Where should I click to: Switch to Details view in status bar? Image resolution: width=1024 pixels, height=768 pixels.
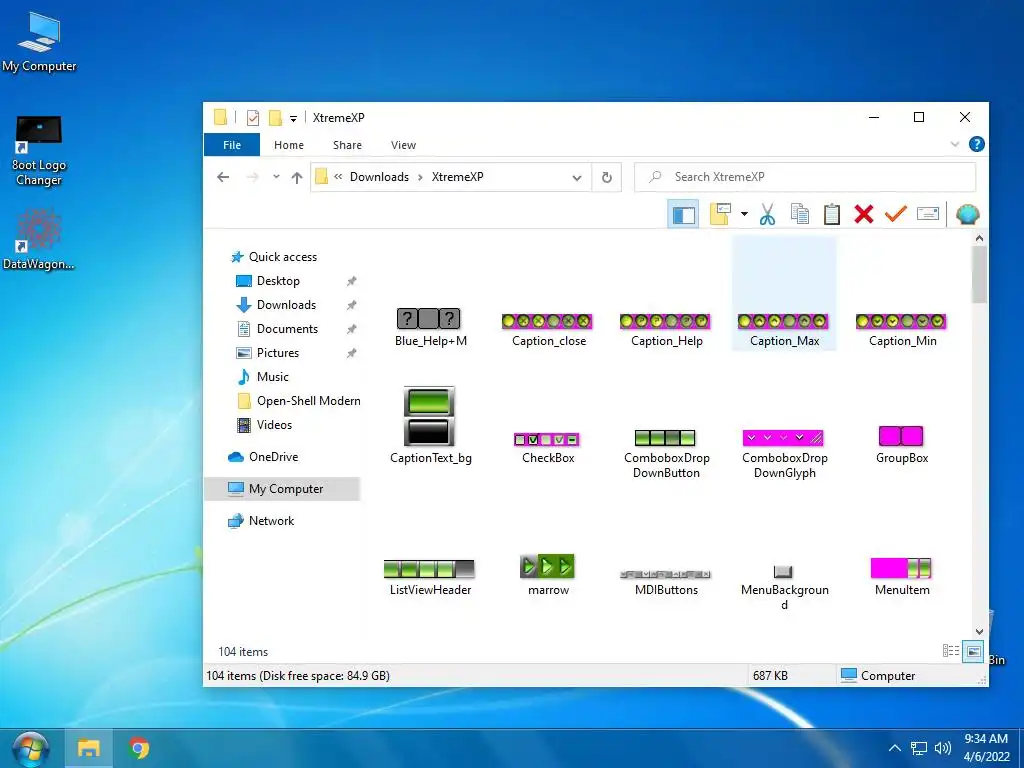click(x=951, y=651)
